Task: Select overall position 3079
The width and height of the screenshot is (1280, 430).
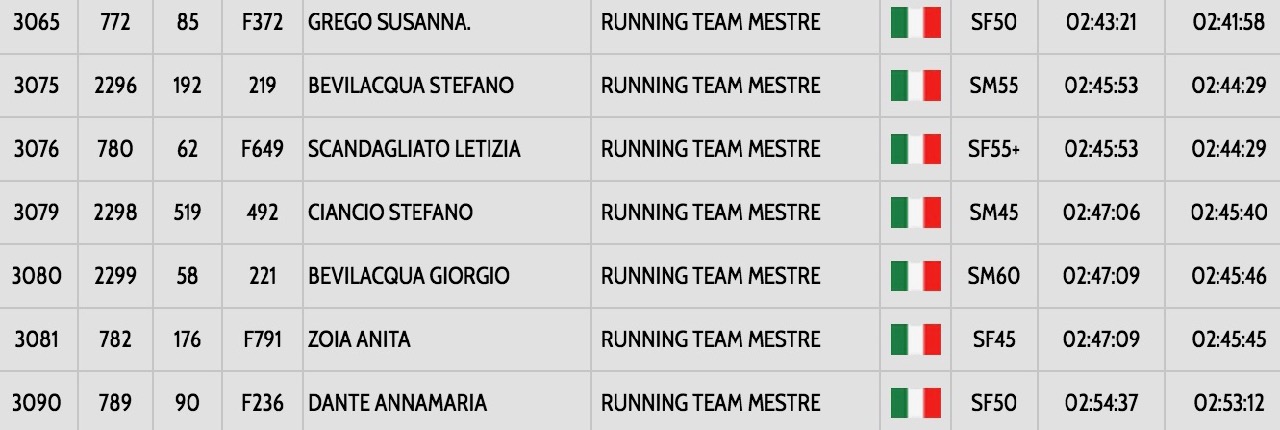Action: click(x=36, y=213)
